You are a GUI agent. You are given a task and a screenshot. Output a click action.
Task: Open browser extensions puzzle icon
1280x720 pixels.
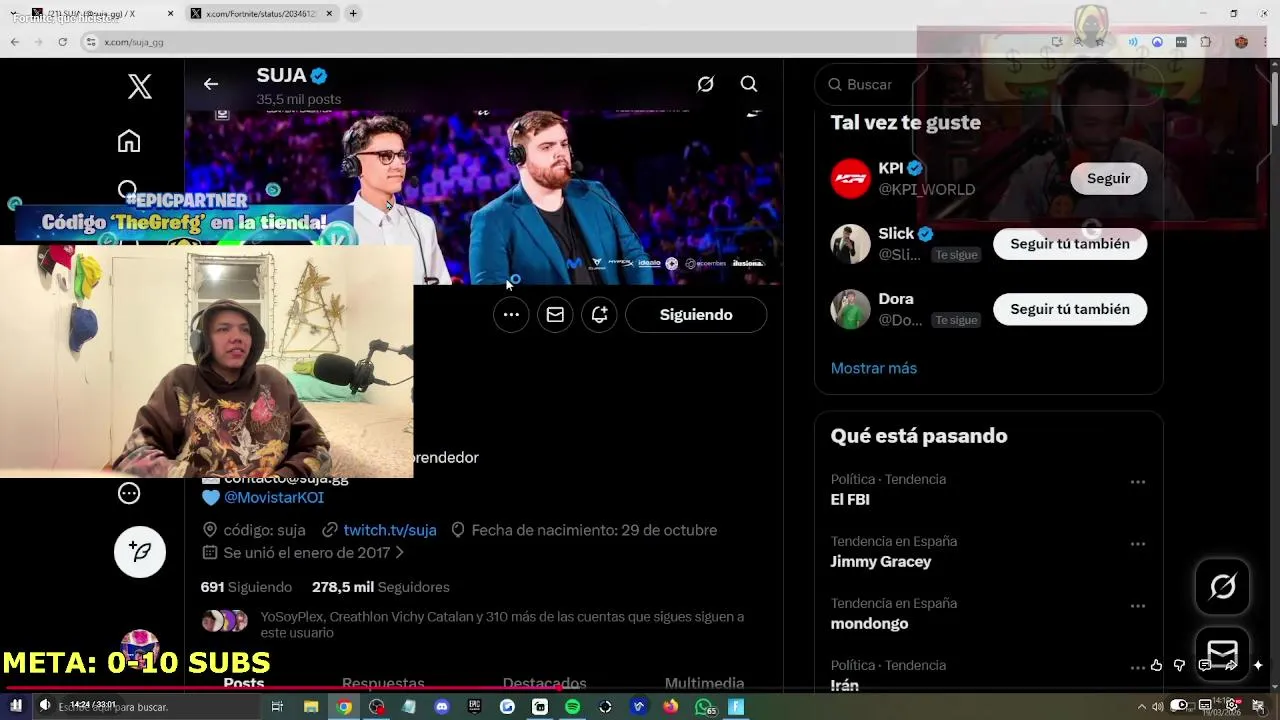coord(1206,42)
